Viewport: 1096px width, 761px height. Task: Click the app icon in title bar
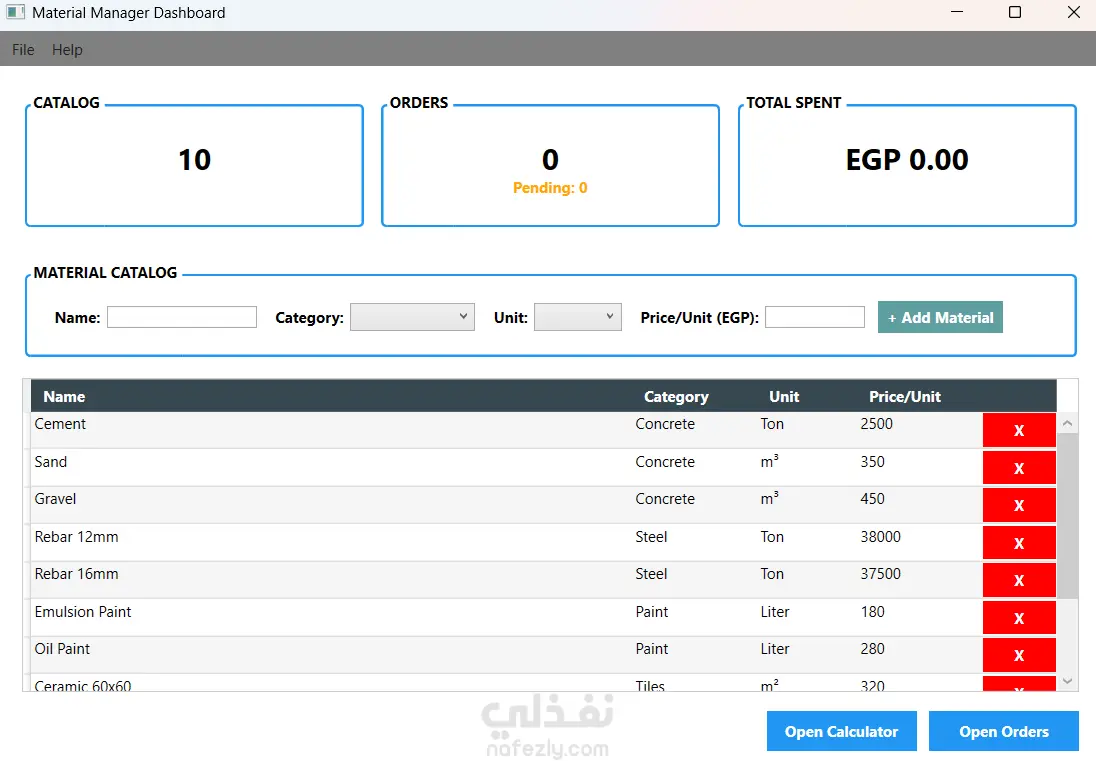(15, 13)
